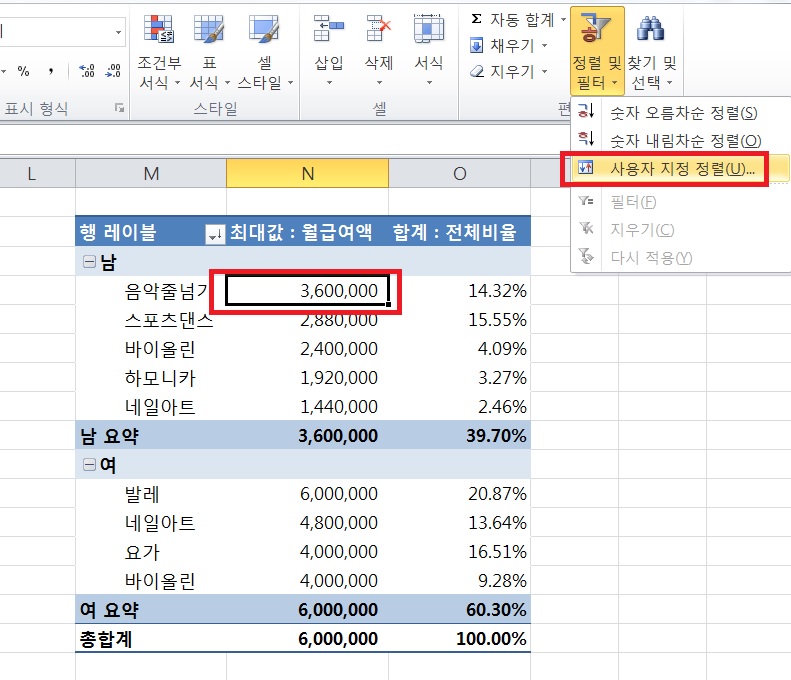Collapse the 남 group in pivot table
The image size is (791, 680).
(89, 262)
